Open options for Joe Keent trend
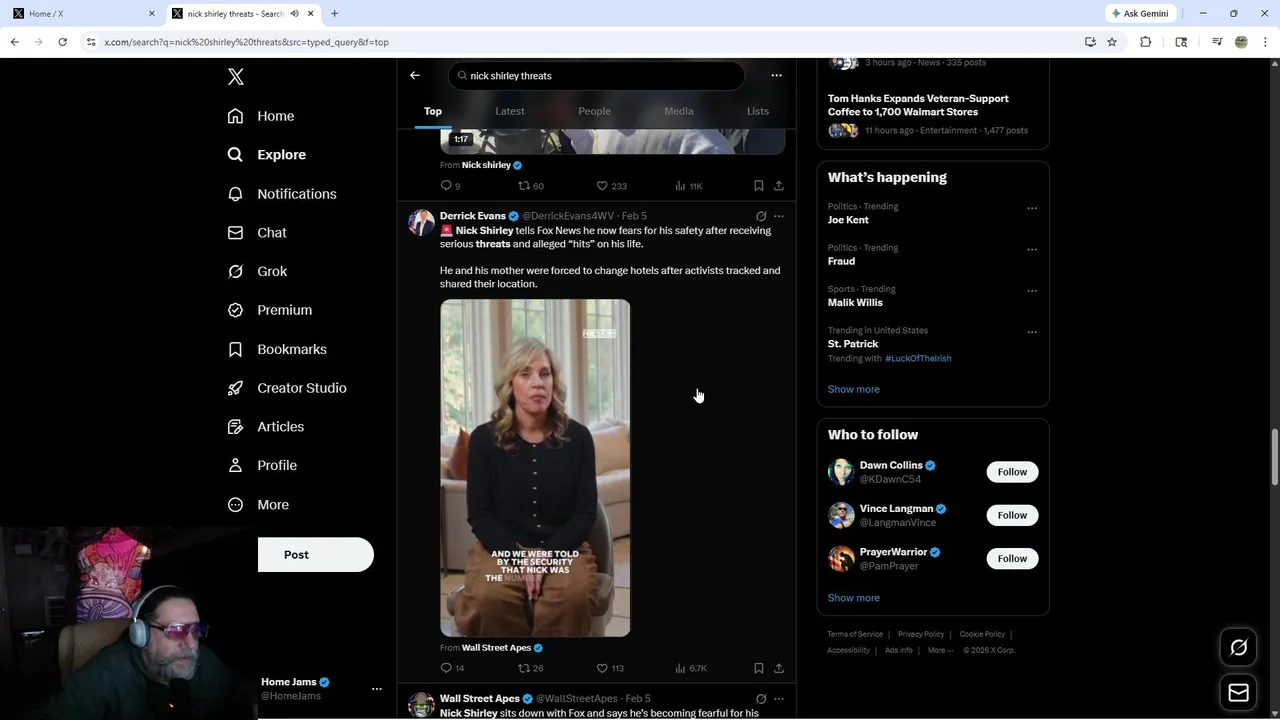This screenshot has height=720, width=1280. pyautogui.click(x=1032, y=208)
